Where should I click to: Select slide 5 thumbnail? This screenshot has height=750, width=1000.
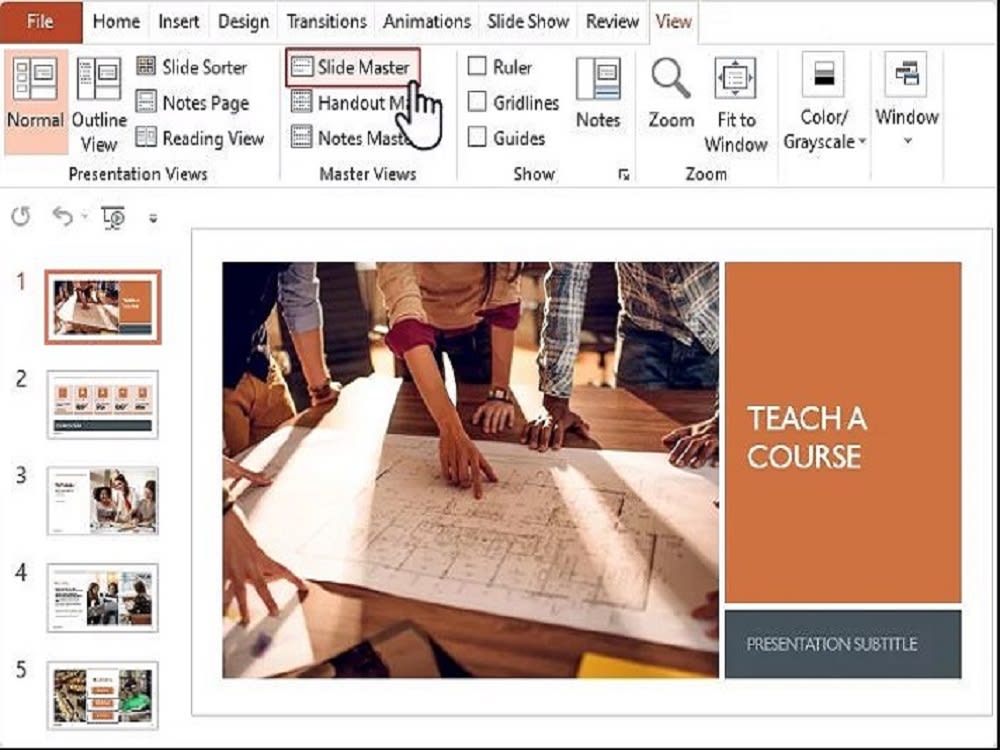click(x=103, y=695)
